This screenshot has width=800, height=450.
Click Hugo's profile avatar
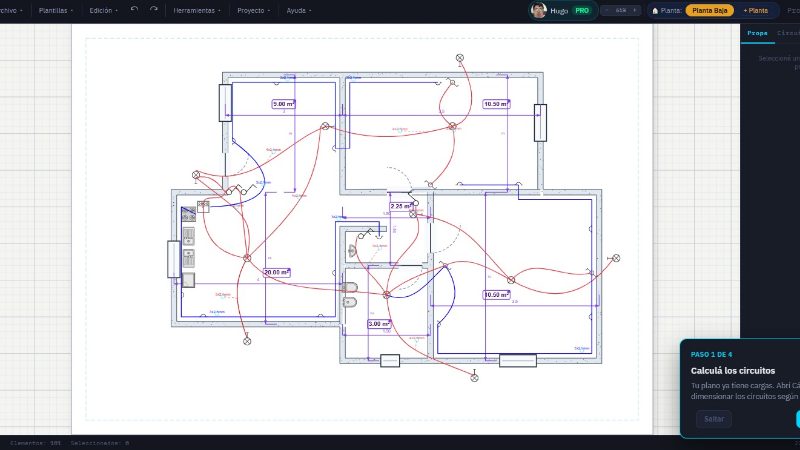(538, 10)
